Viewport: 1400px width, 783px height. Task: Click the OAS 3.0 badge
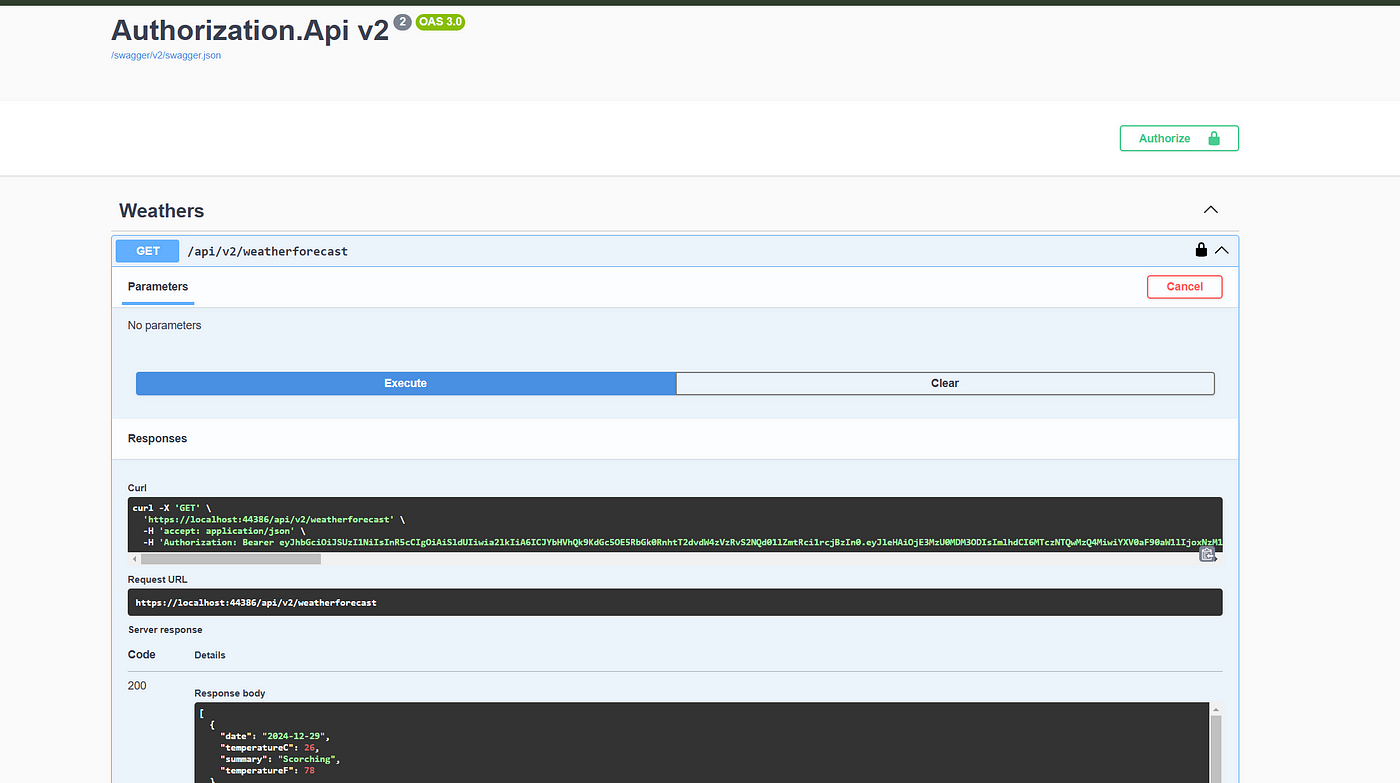coord(440,22)
